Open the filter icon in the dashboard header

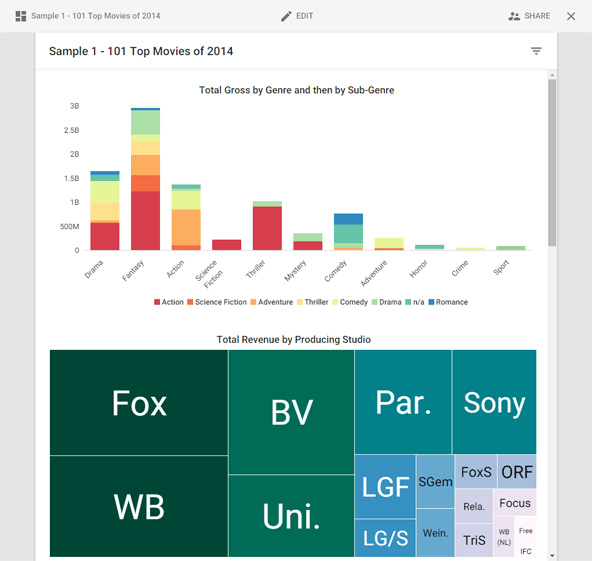pyautogui.click(x=536, y=51)
